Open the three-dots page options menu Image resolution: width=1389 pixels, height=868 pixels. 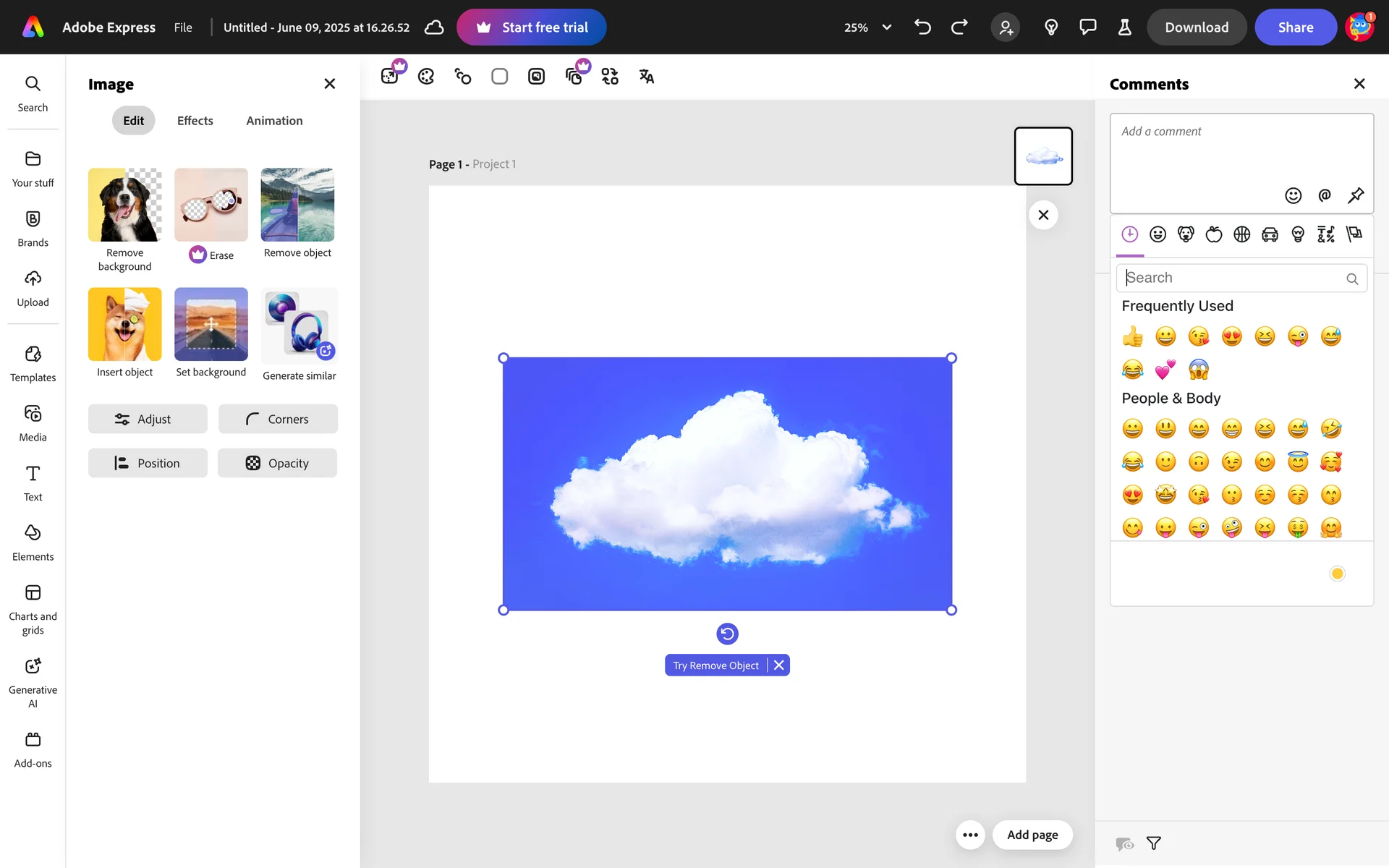point(970,835)
